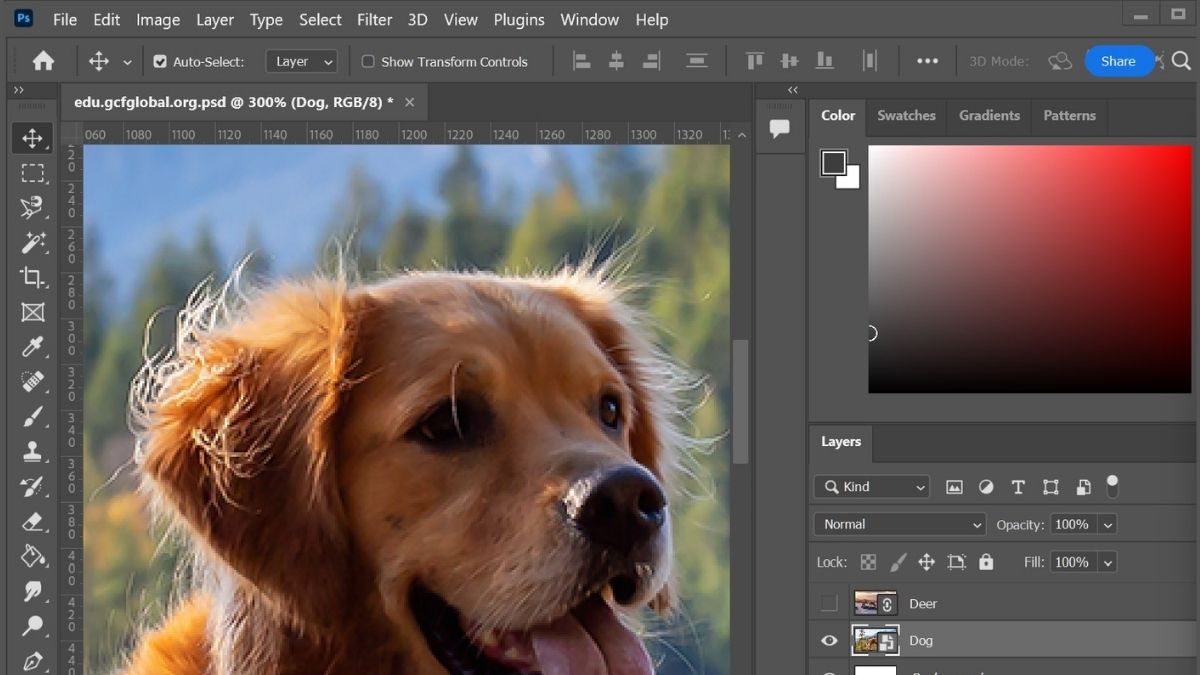Switch to the Swatches tab
This screenshot has height=675, width=1200.
coord(906,115)
